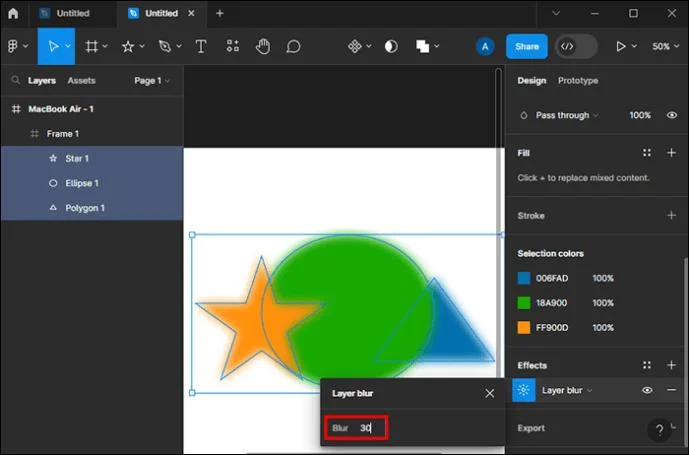Open the Pass through blend mode dropdown

[x=566, y=115]
